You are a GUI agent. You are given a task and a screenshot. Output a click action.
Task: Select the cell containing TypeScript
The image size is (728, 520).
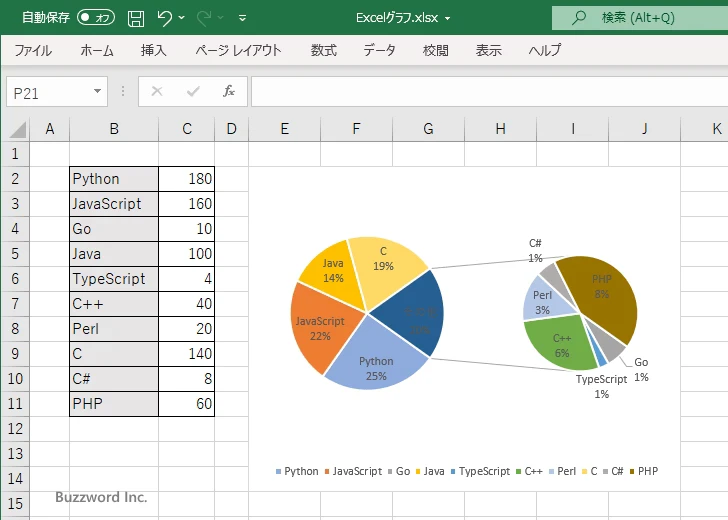coord(114,279)
